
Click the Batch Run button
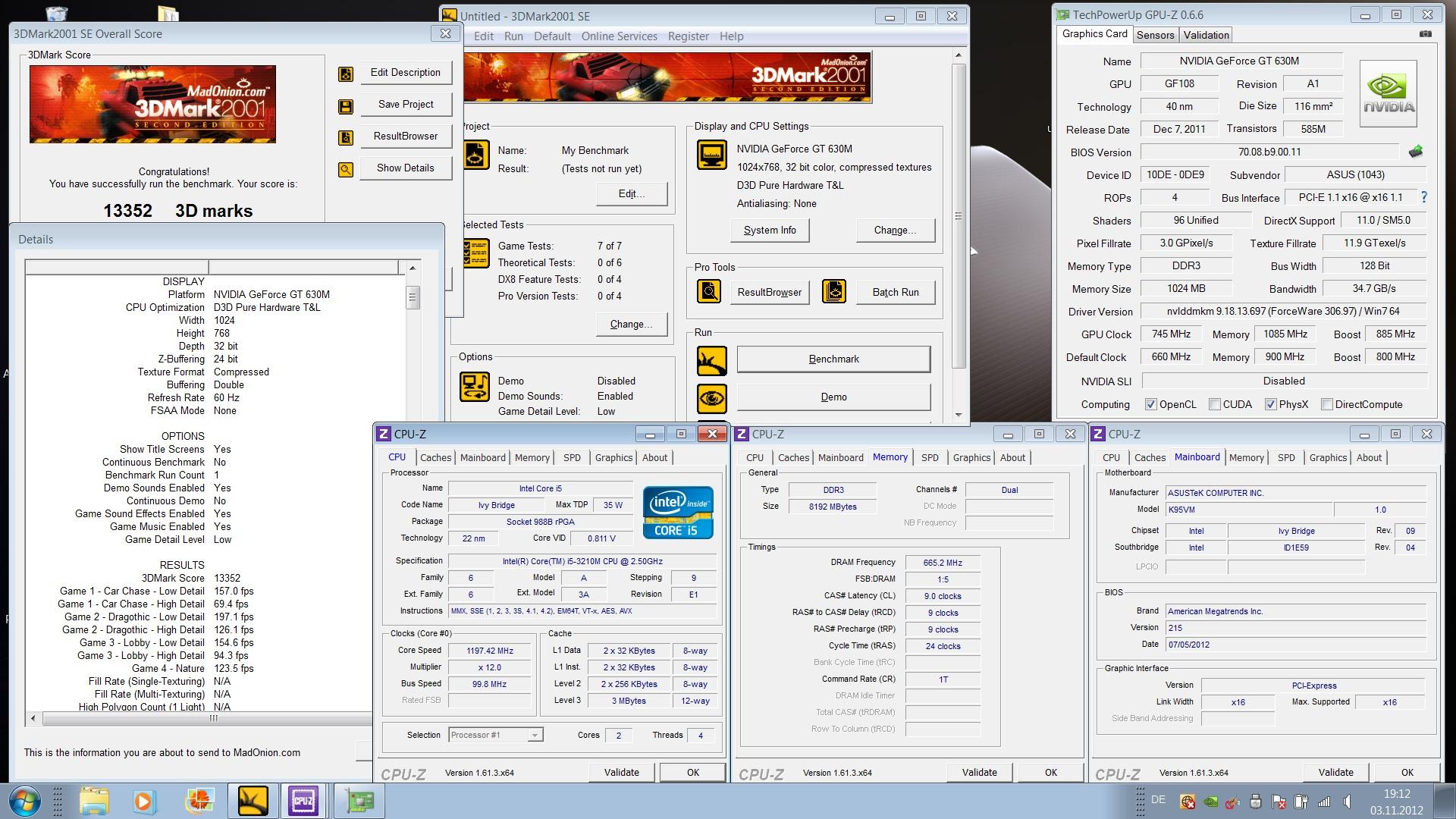point(895,293)
